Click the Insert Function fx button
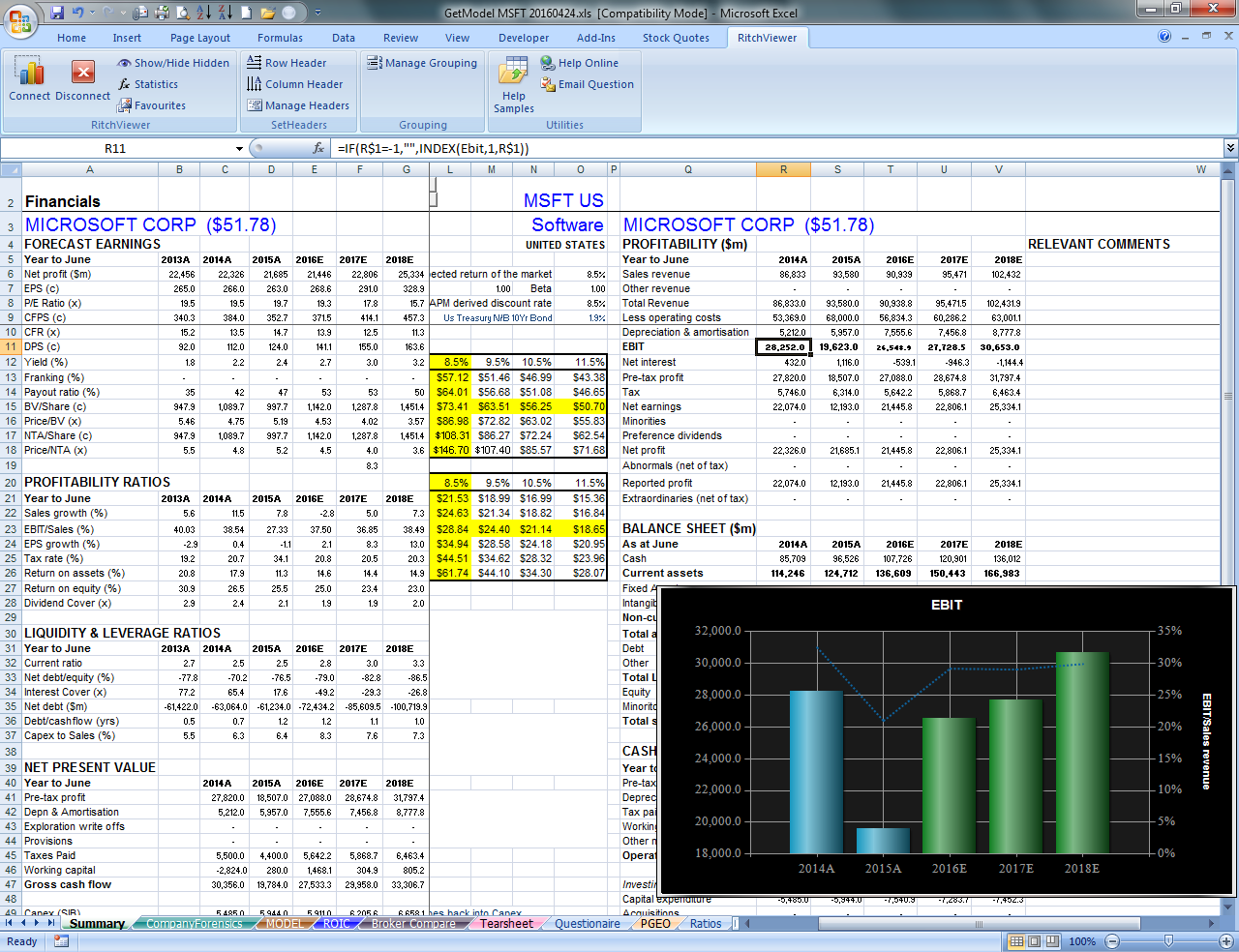1239x952 pixels. click(x=318, y=148)
